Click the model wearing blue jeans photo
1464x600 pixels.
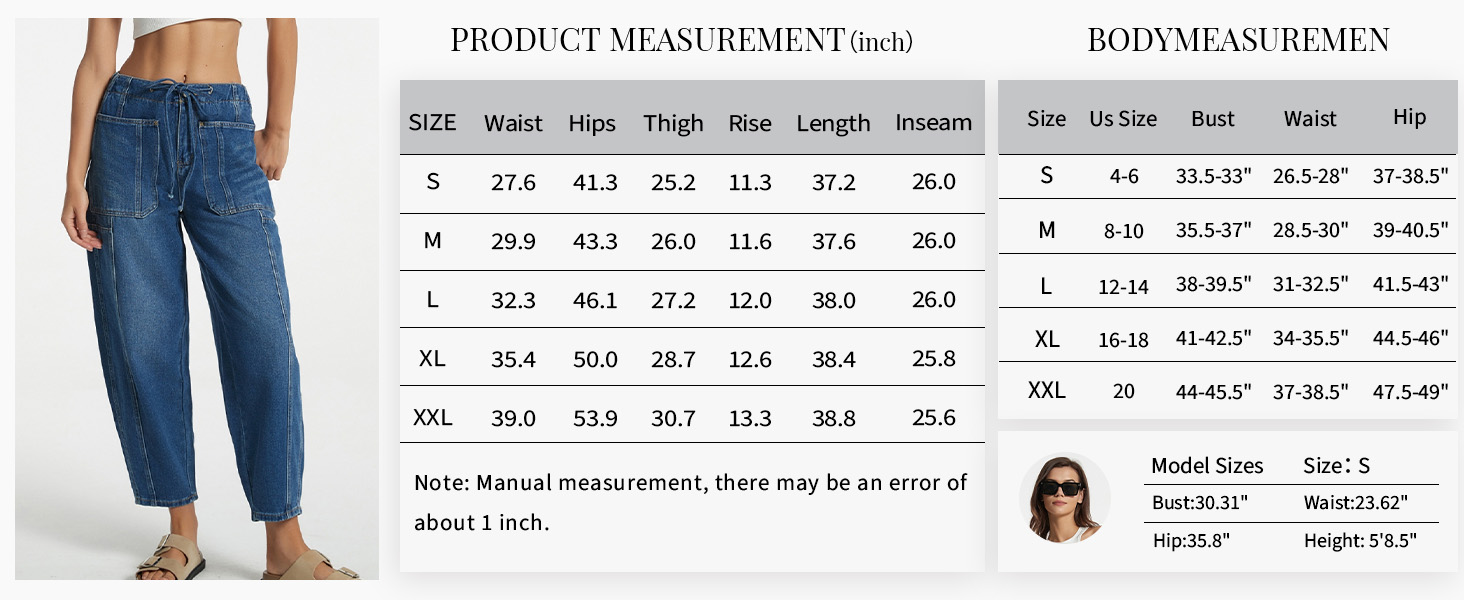point(197,298)
